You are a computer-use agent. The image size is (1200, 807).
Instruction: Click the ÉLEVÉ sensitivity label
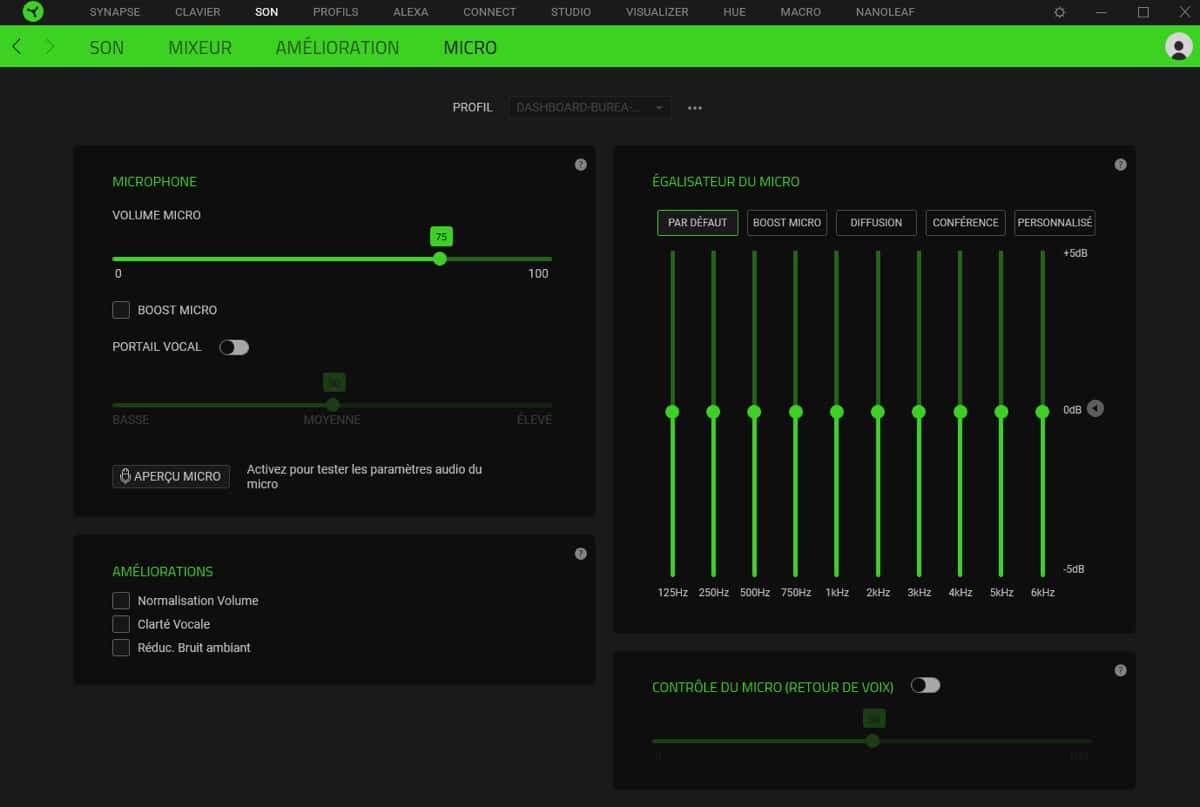(x=534, y=420)
